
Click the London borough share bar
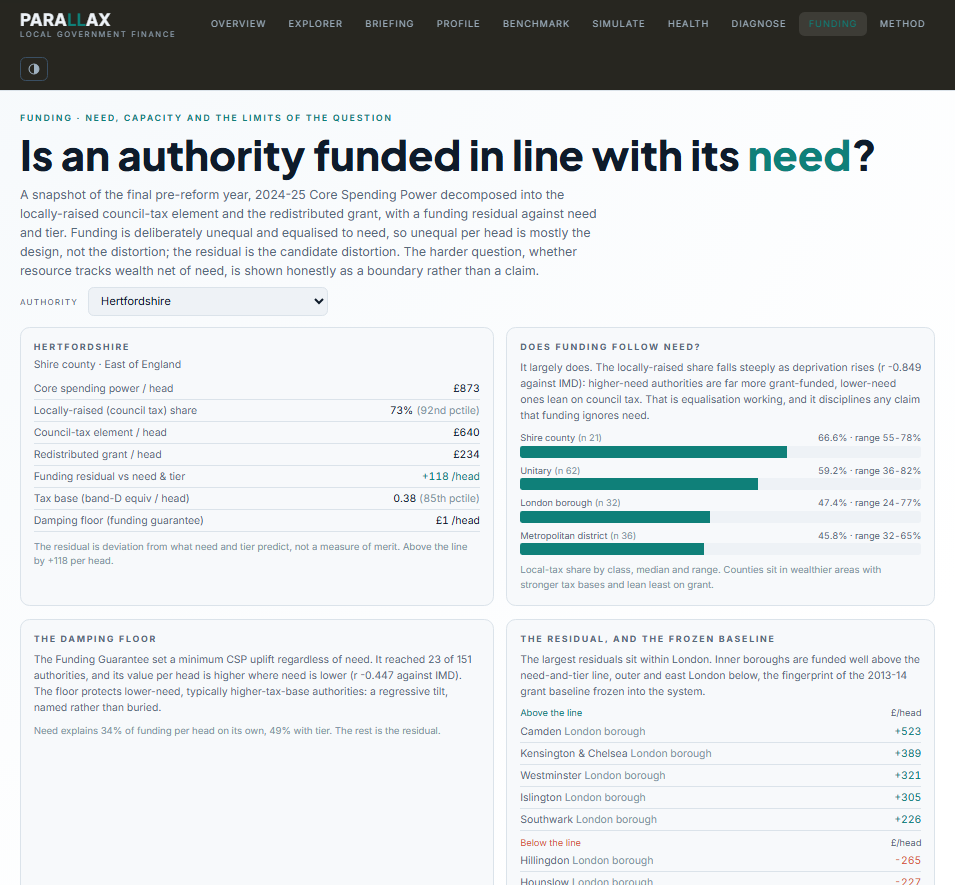pyautogui.click(x=720, y=517)
